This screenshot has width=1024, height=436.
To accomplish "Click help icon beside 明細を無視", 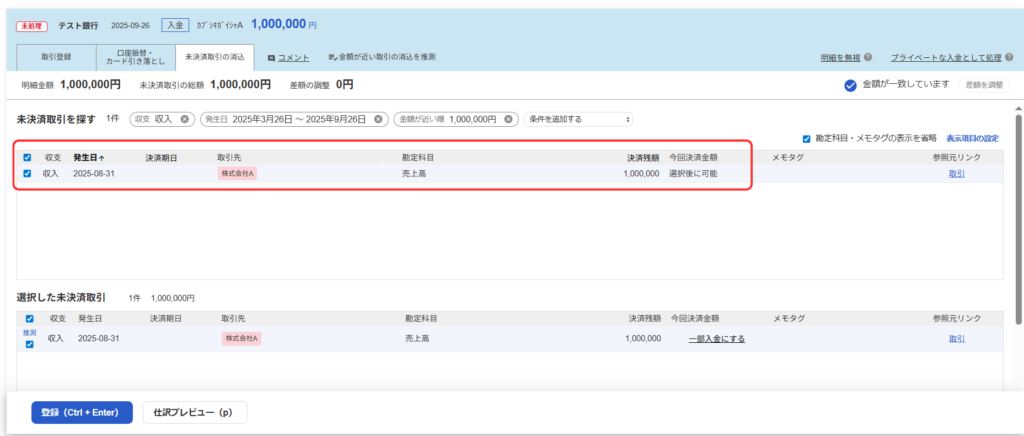I will [x=868, y=58].
